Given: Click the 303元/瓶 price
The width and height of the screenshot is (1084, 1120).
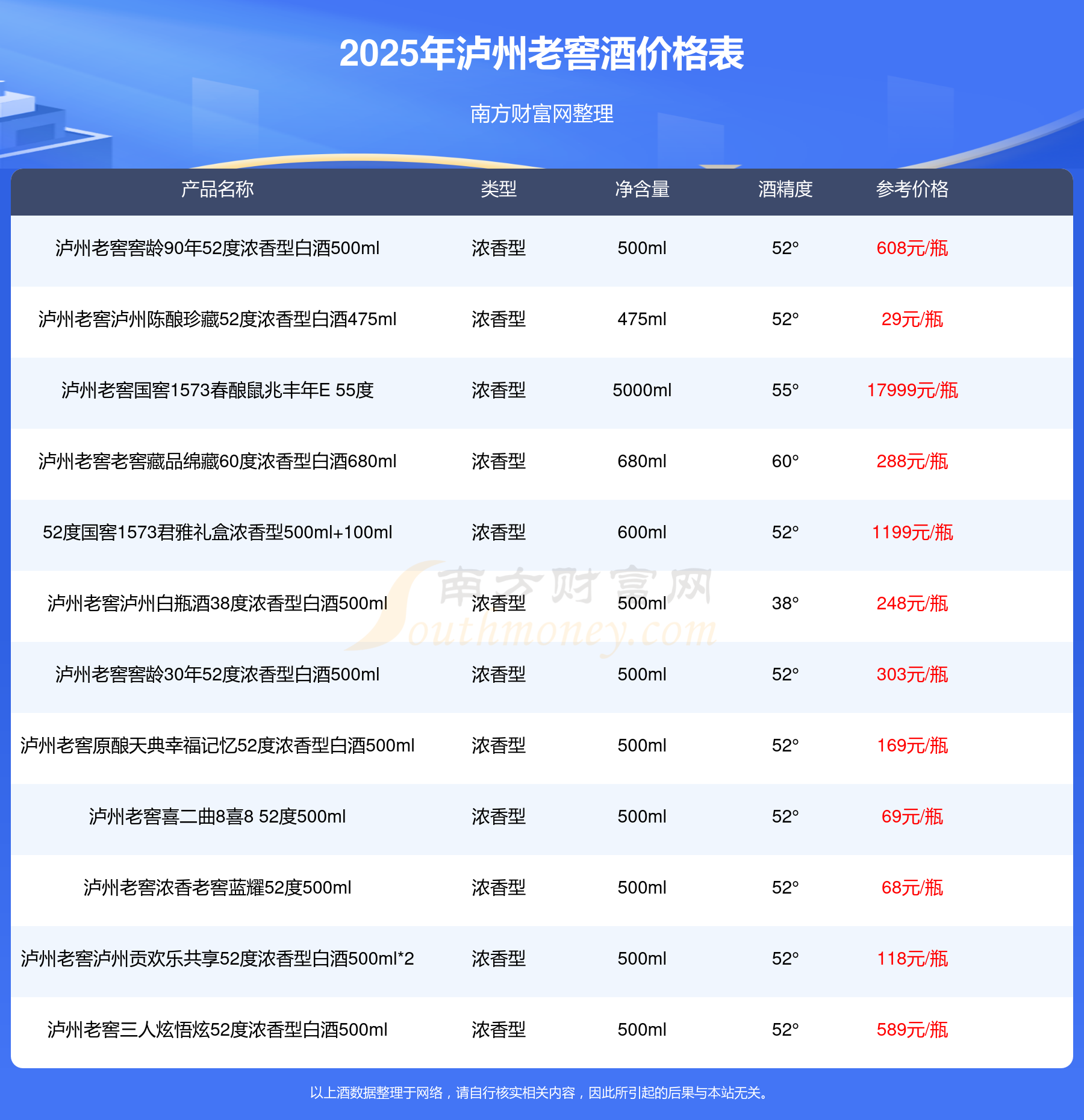Looking at the screenshot, I should tap(912, 674).
